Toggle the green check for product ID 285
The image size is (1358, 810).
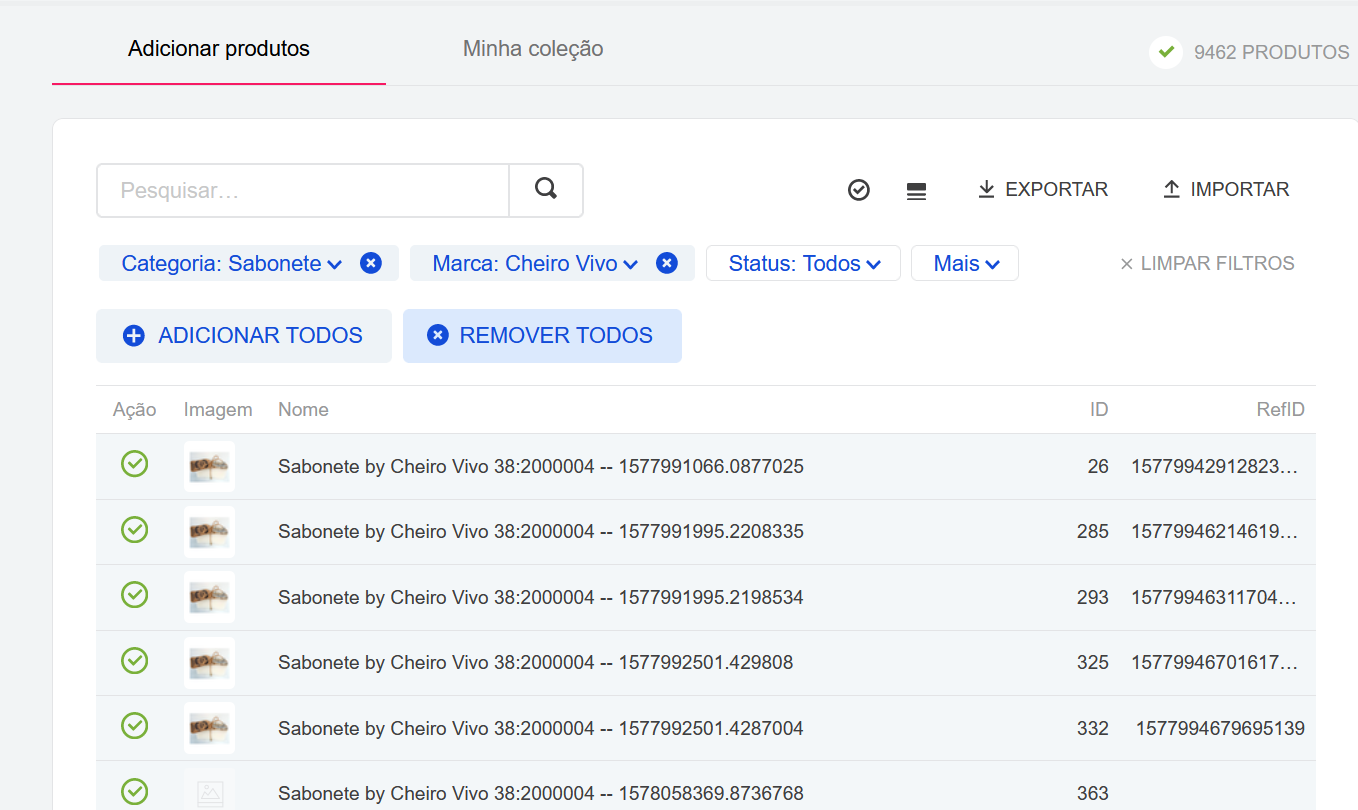coord(134,530)
